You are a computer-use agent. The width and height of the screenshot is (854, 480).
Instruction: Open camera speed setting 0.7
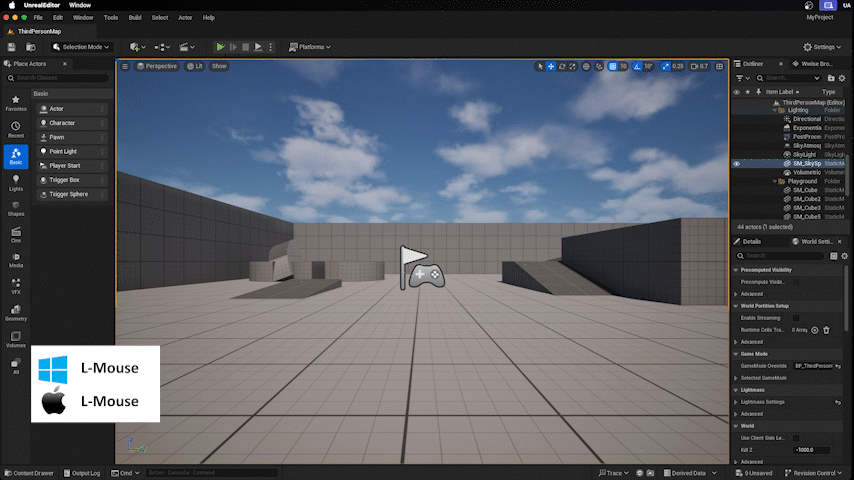[x=700, y=66]
